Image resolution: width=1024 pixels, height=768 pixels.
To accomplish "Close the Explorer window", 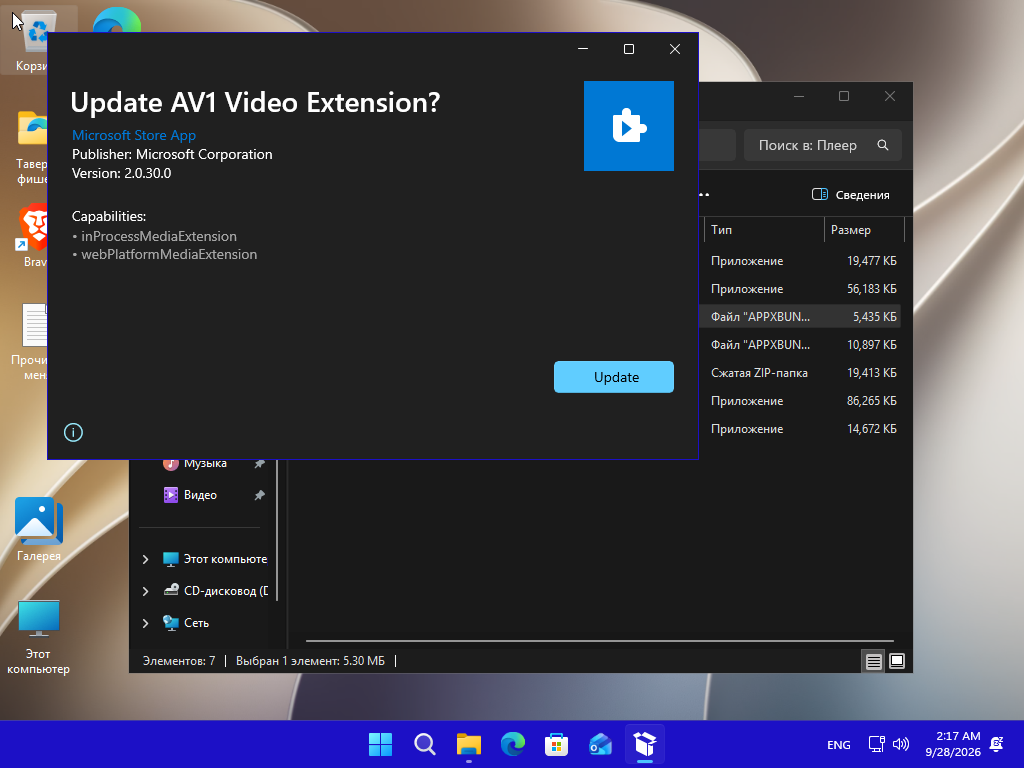I will click(889, 97).
